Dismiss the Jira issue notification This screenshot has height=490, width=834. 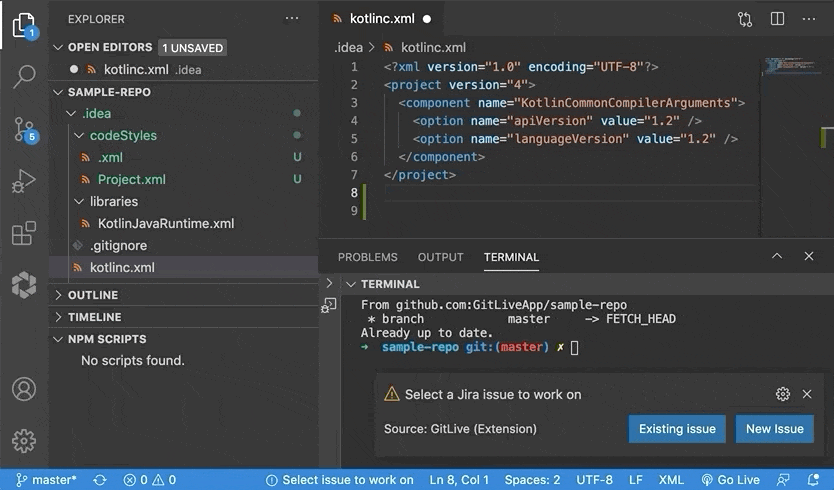(x=807, y=394)
